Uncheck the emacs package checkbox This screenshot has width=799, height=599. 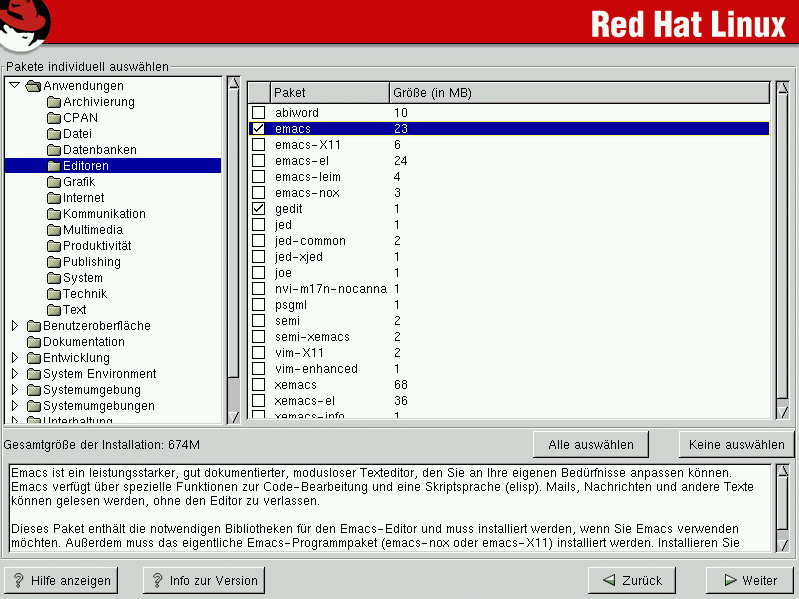click(x=259, y=129)
